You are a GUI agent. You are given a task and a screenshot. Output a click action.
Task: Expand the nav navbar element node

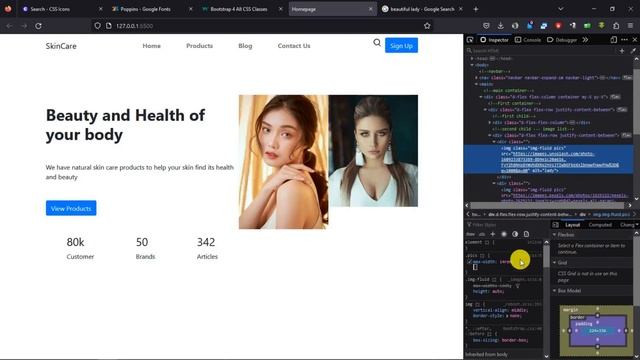pos(476,78)
